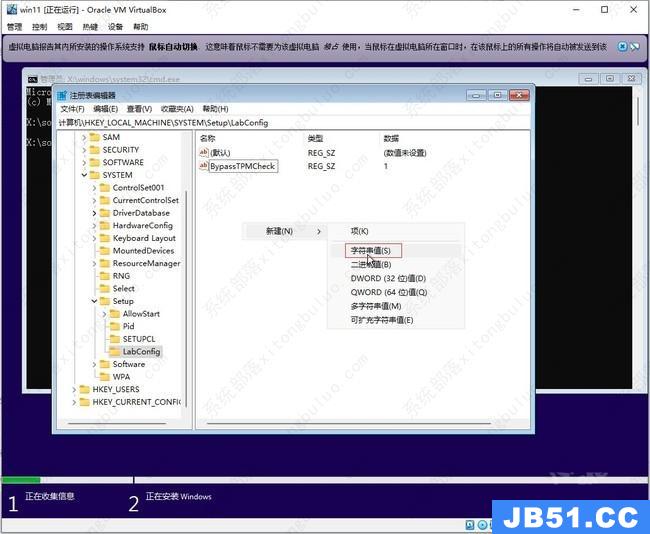Open the 收藏夹(A) favorites menu
Screen dimensions: 650x534
point(177,109)
